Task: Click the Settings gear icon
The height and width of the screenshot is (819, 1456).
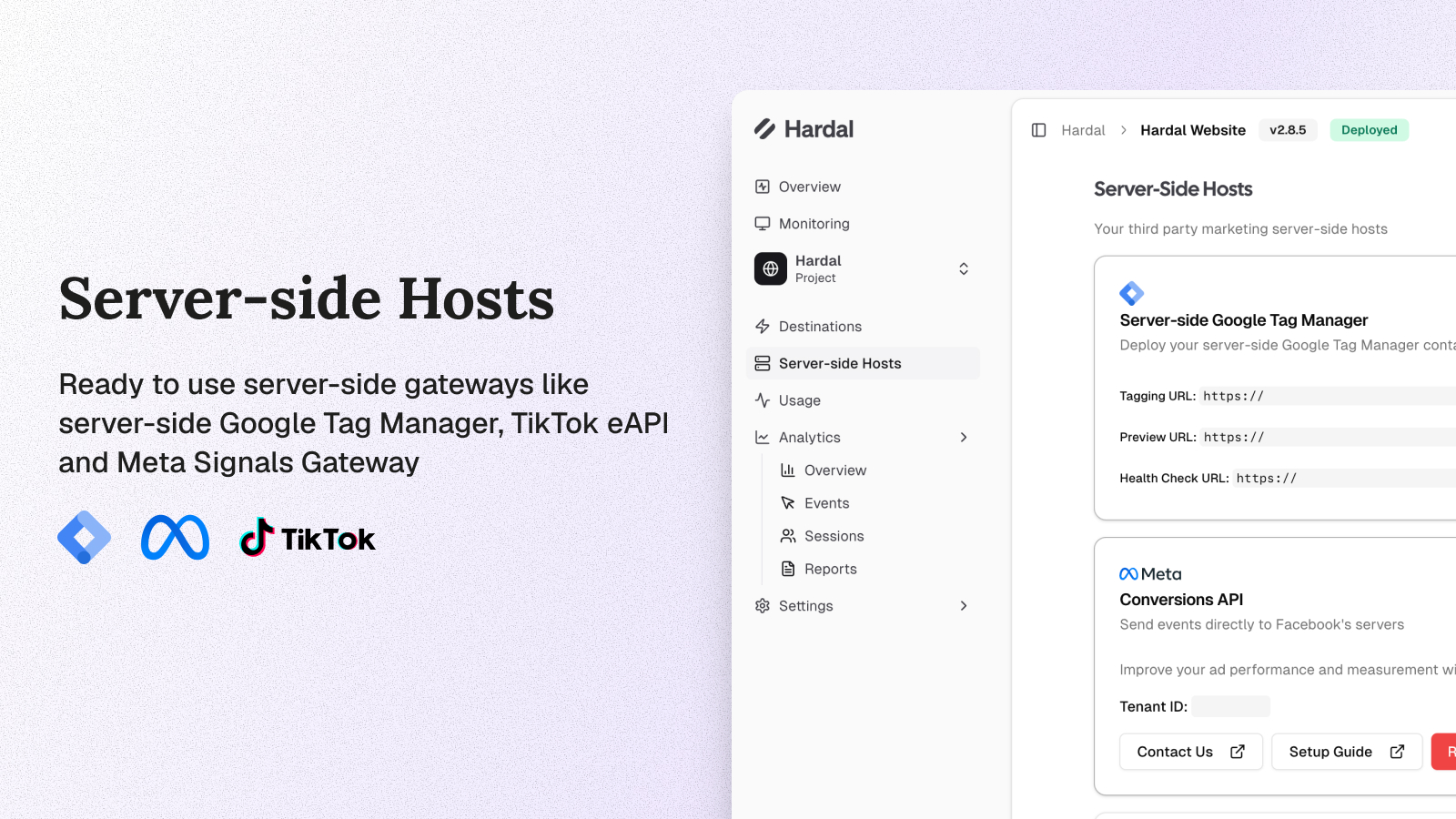Action: 763,606
